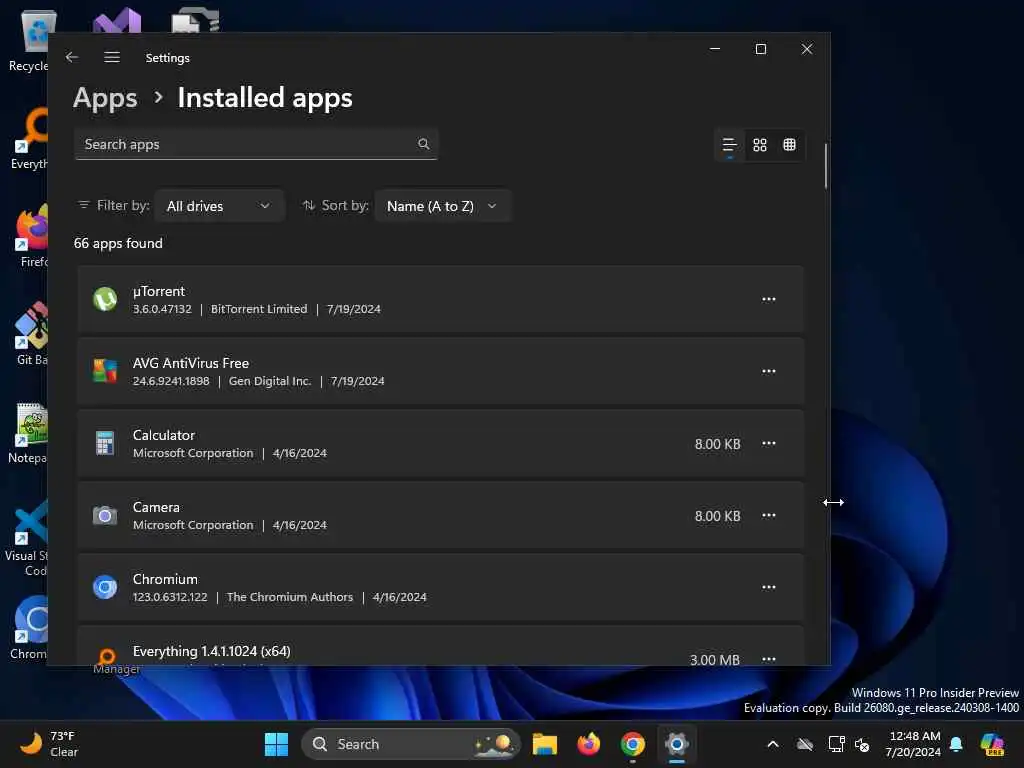Click the '66 apps found' text
Viewport: 1024px width, 768px height.
pyautogui.click(x=118, y=243)
